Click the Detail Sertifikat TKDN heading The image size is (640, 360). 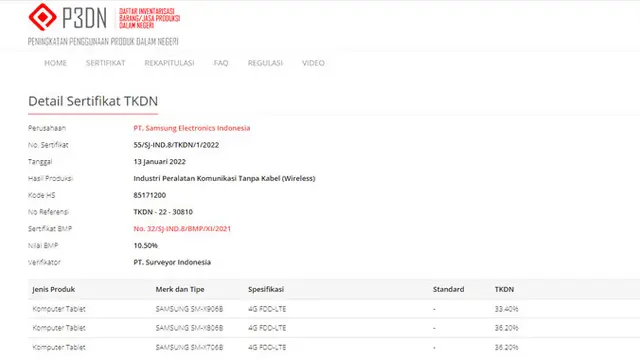coord(93,101)
